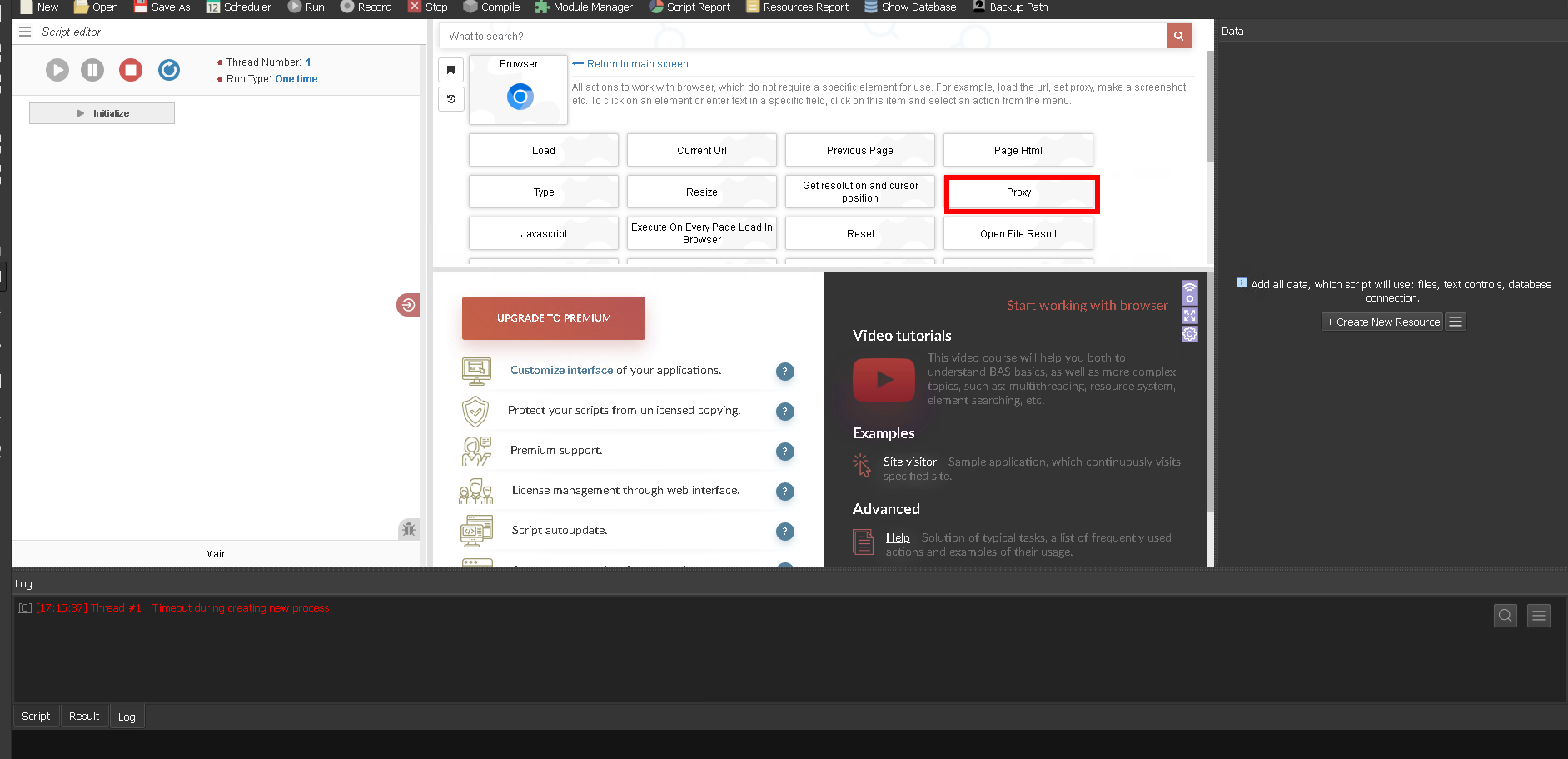
Task: Change the One time run type
Action: tap(296, 79)
